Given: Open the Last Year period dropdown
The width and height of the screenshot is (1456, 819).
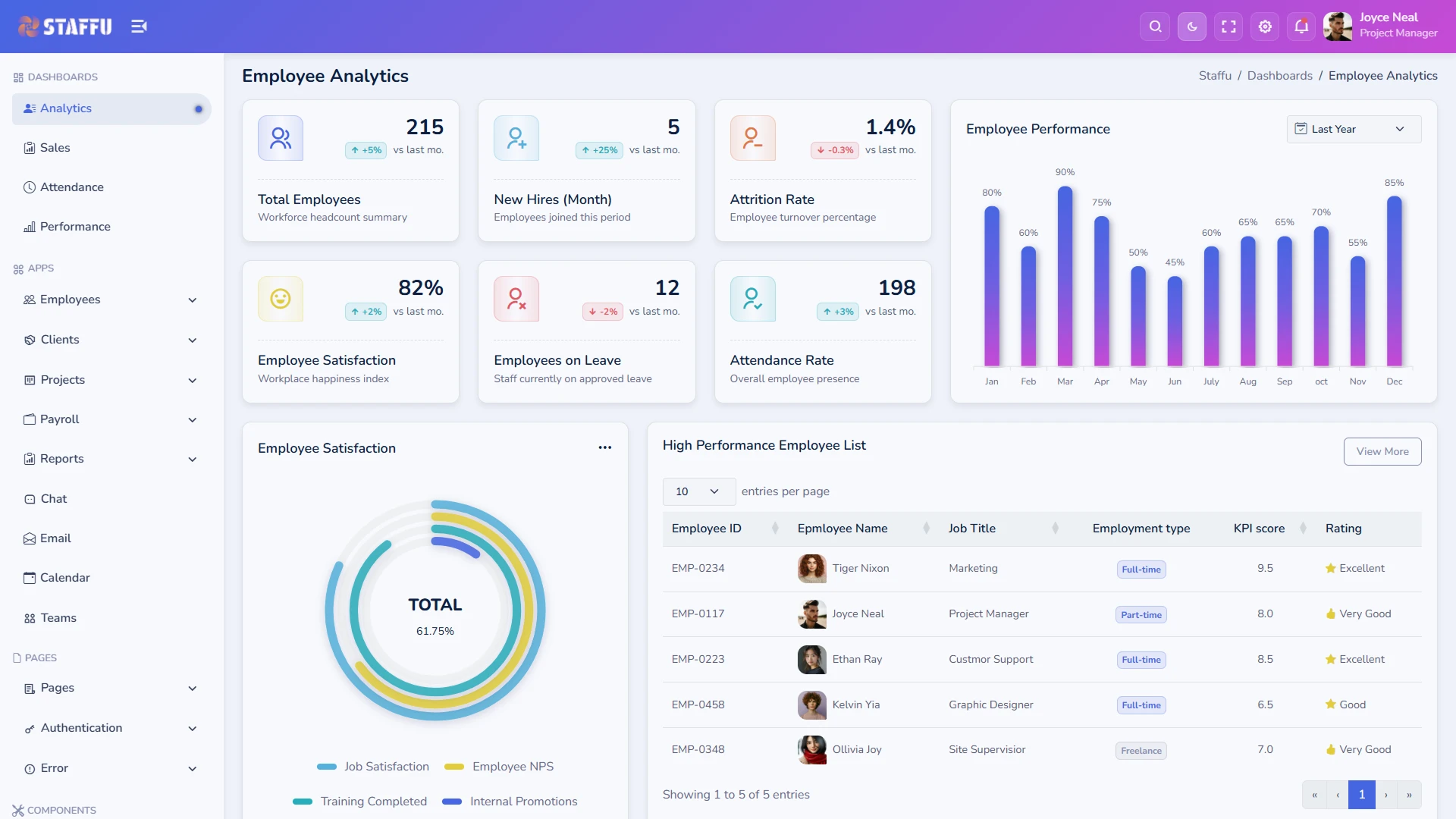Looking at the screenshot, I should [1354, 129].
